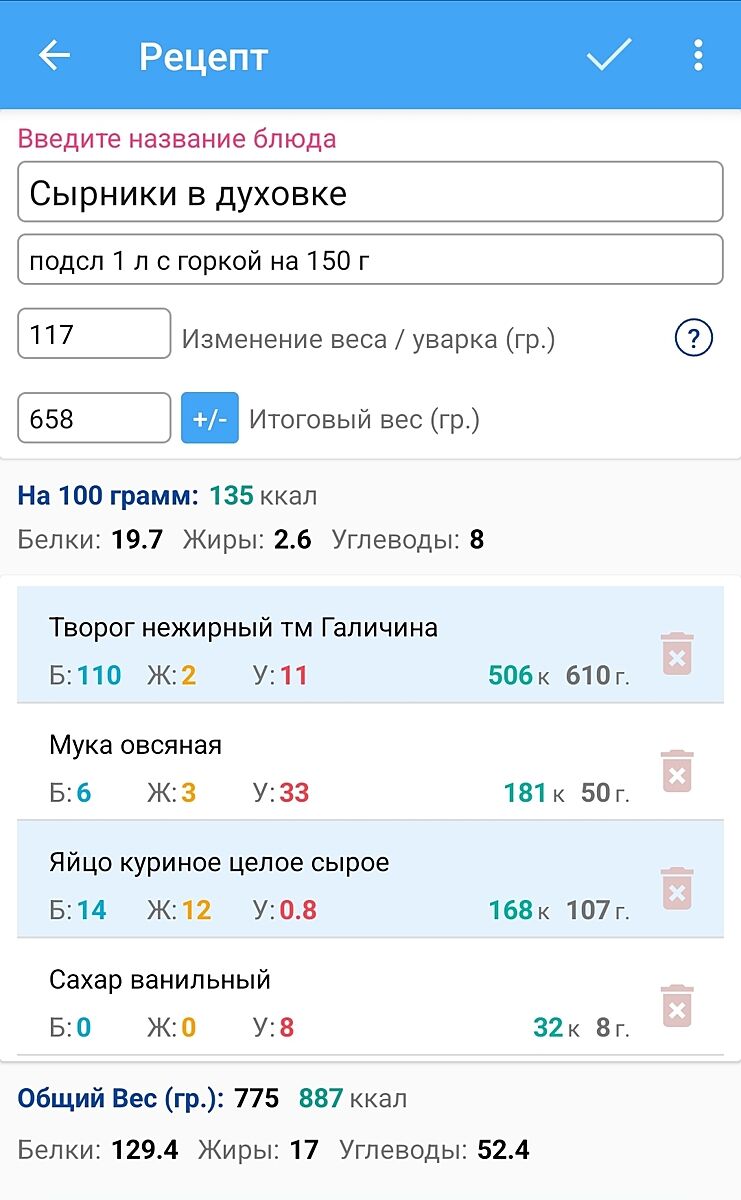The image size is (741, 1200).
Task: Toggle the +/- weight change button
Action: coord(210,418)
